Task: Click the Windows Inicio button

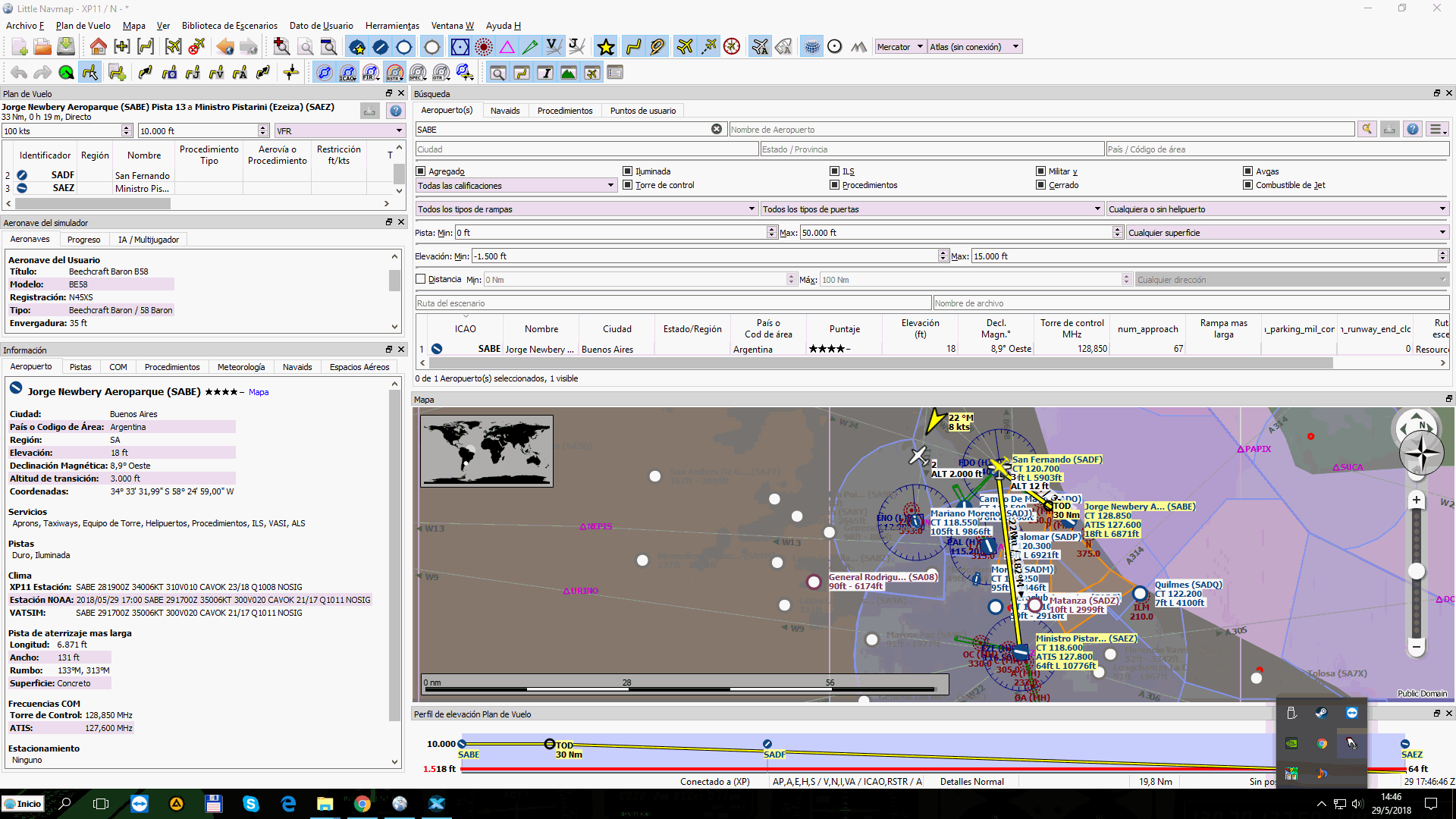Action: click(x=24, y=804)
